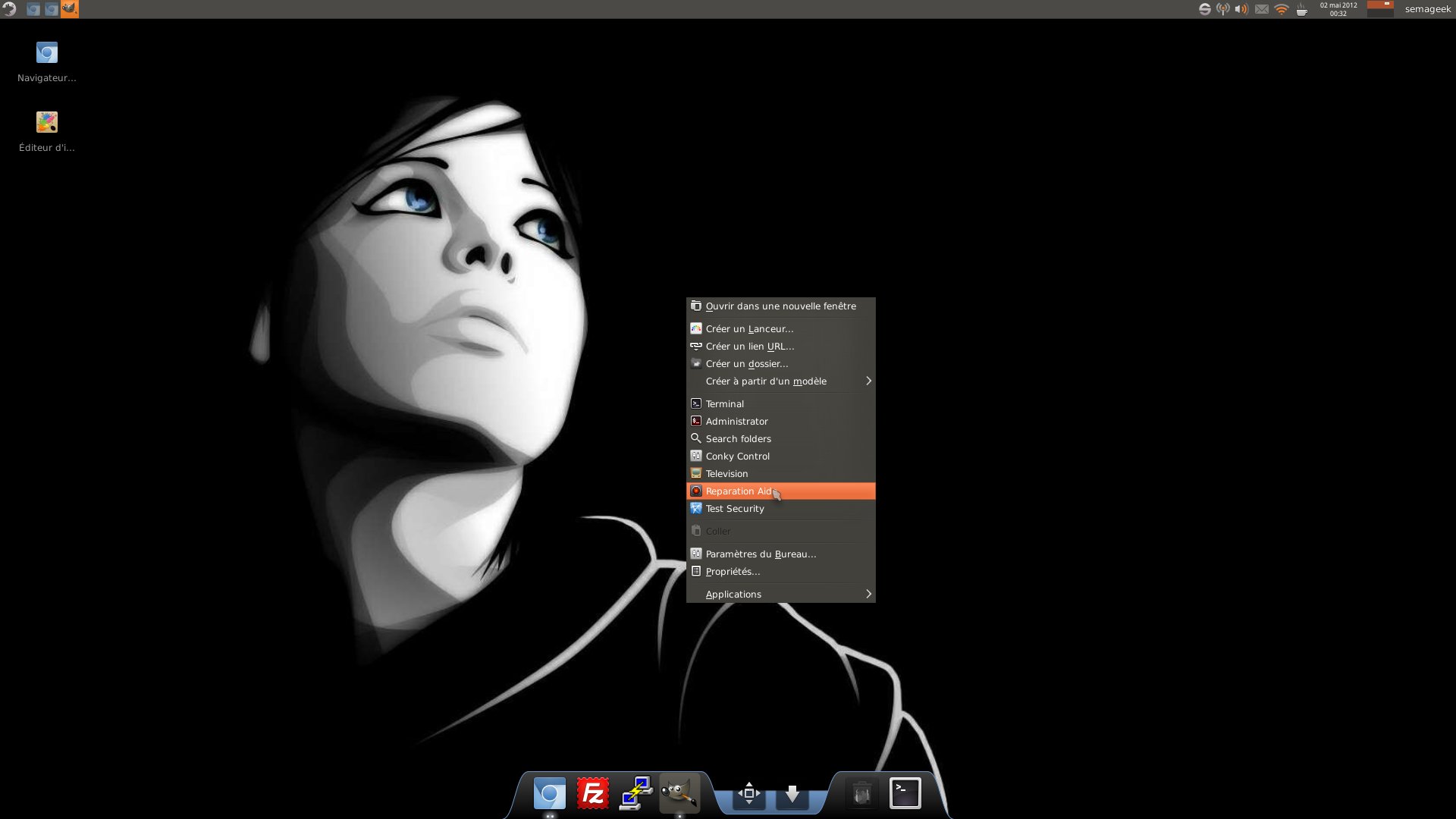Launch Chromium from the dock
Screen dimensions: 1456x819
coord(550,794)
